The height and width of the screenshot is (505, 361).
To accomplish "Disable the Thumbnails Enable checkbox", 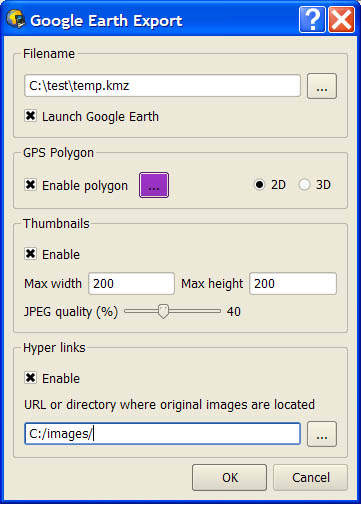I will 30,254.
